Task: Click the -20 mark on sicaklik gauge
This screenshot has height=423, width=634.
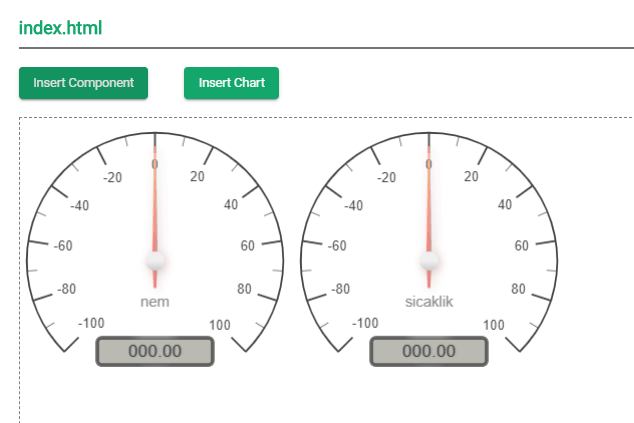Action: [x=386, y=177]
